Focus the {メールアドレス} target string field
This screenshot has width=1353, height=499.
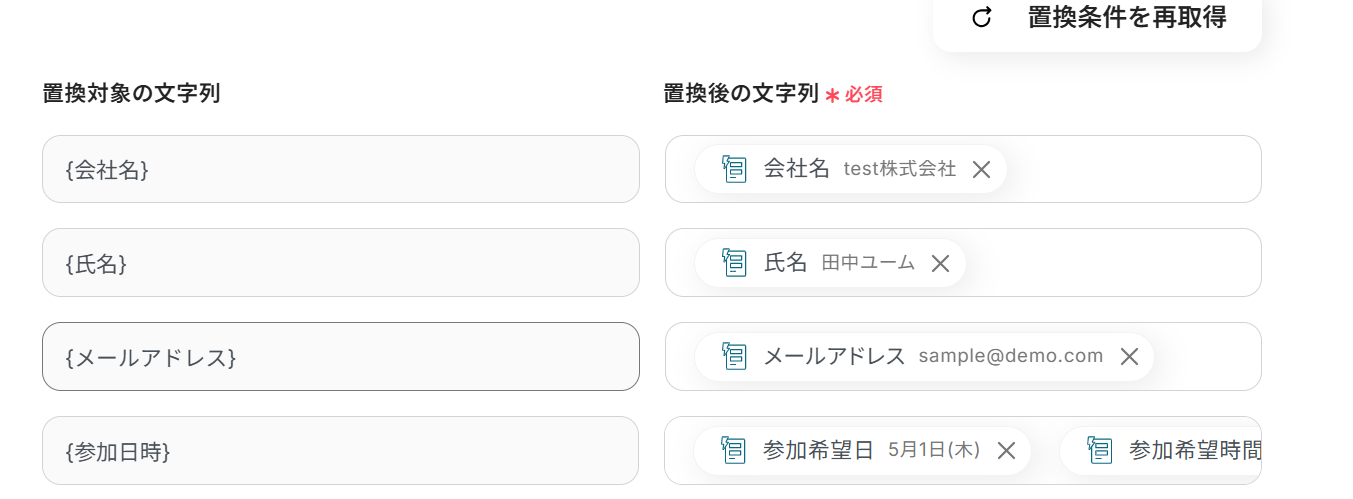click(x=340, y=357)
